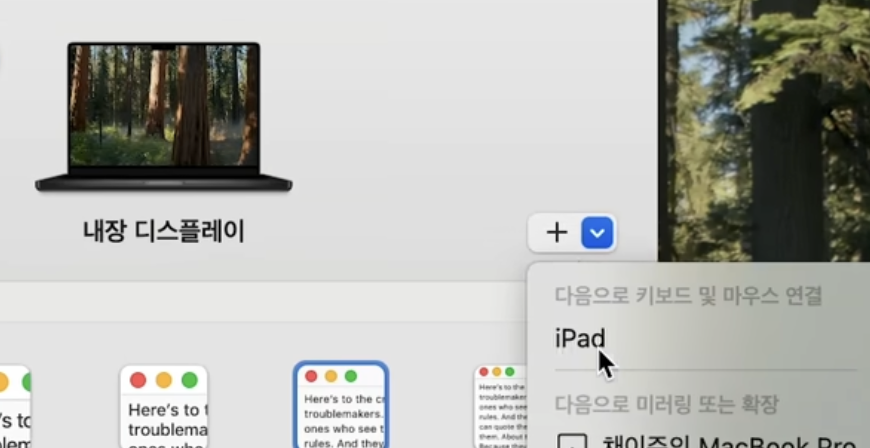Image resolution: width=870 pixels, height=448 pixels.
Task: Open the blue chevron display dropdown
Action: [x=598, y=234]
